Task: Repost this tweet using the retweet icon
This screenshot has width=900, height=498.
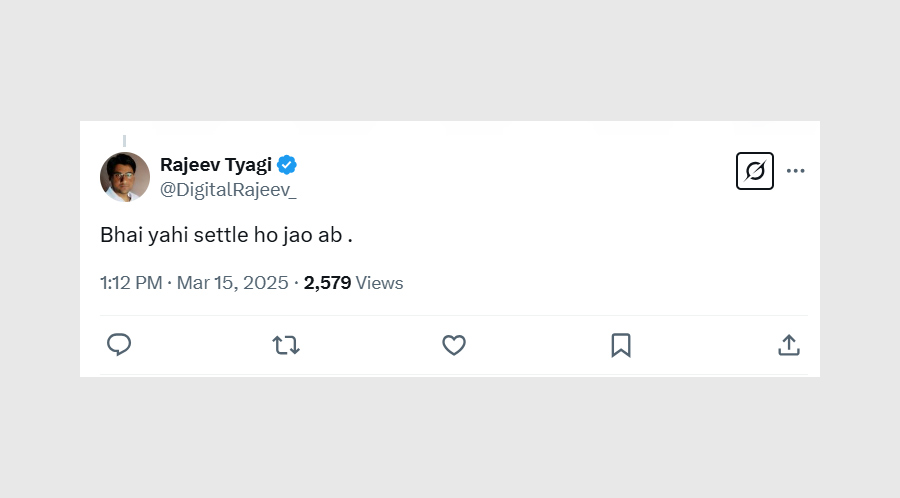Action: click(286, 345)
